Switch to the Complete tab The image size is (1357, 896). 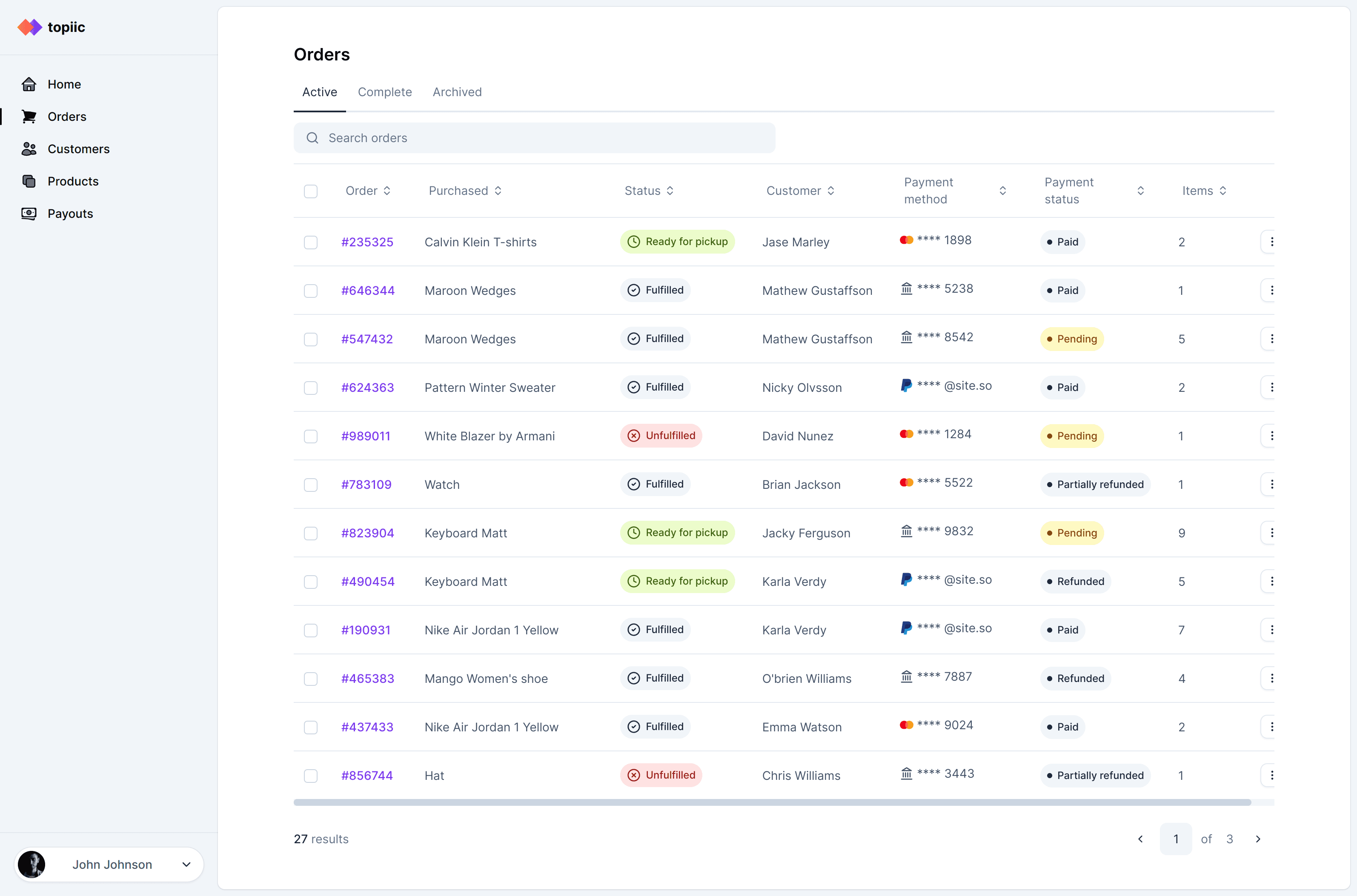coord(385,92)
